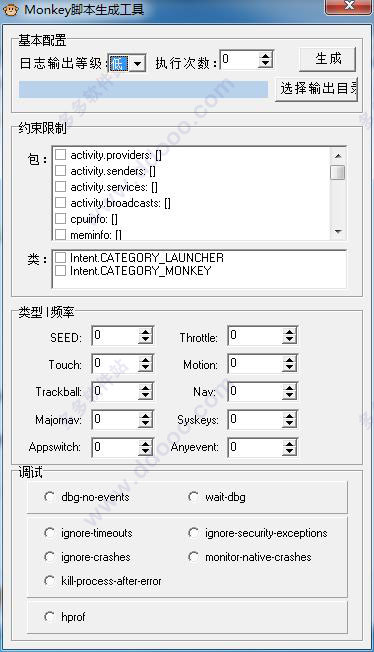Increase Appswitch value with up arrow

coord(145,443)
